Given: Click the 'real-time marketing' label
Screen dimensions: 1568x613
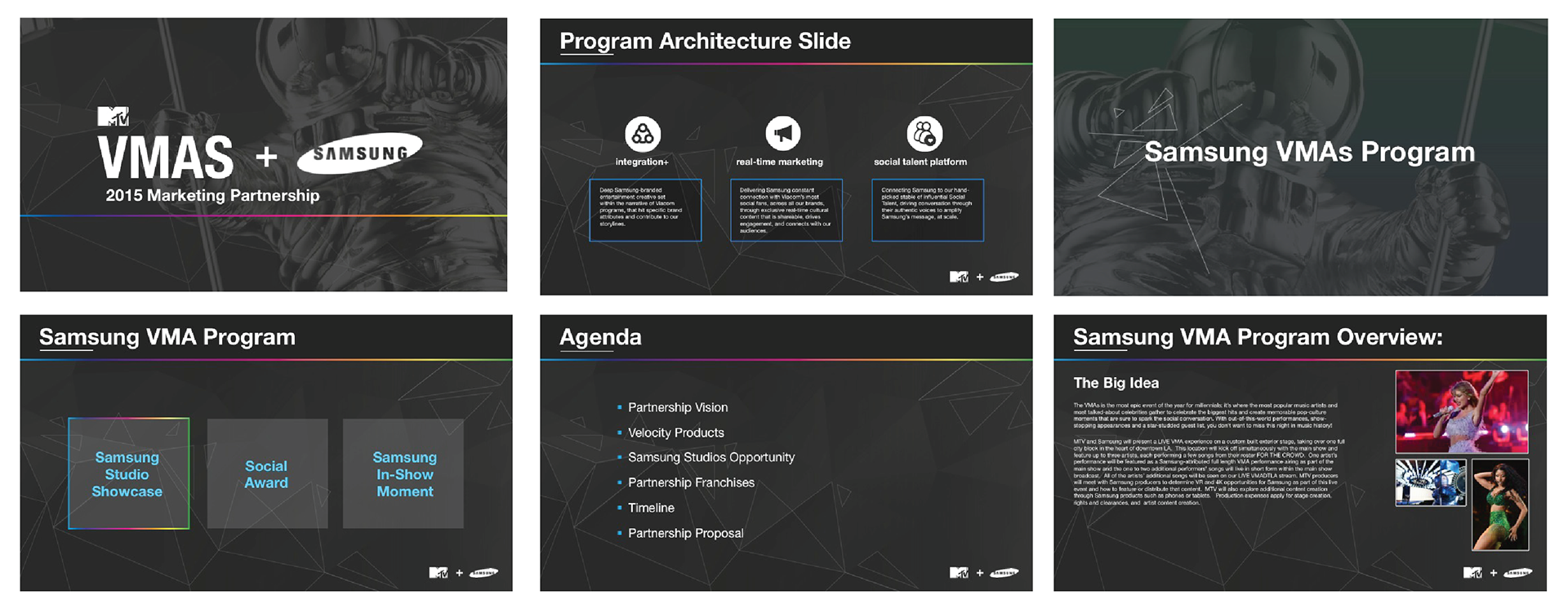Looking at the screenshot, I should (779, 162).
